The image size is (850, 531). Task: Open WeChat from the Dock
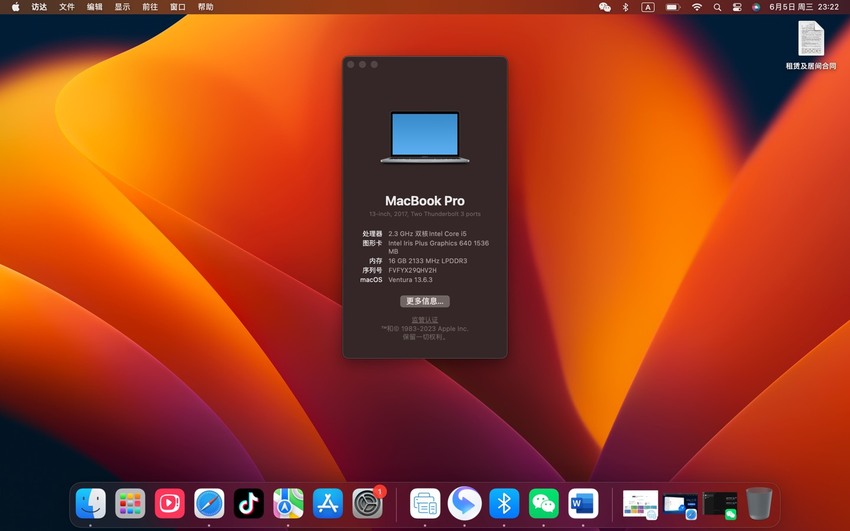[x=544, y=503]
